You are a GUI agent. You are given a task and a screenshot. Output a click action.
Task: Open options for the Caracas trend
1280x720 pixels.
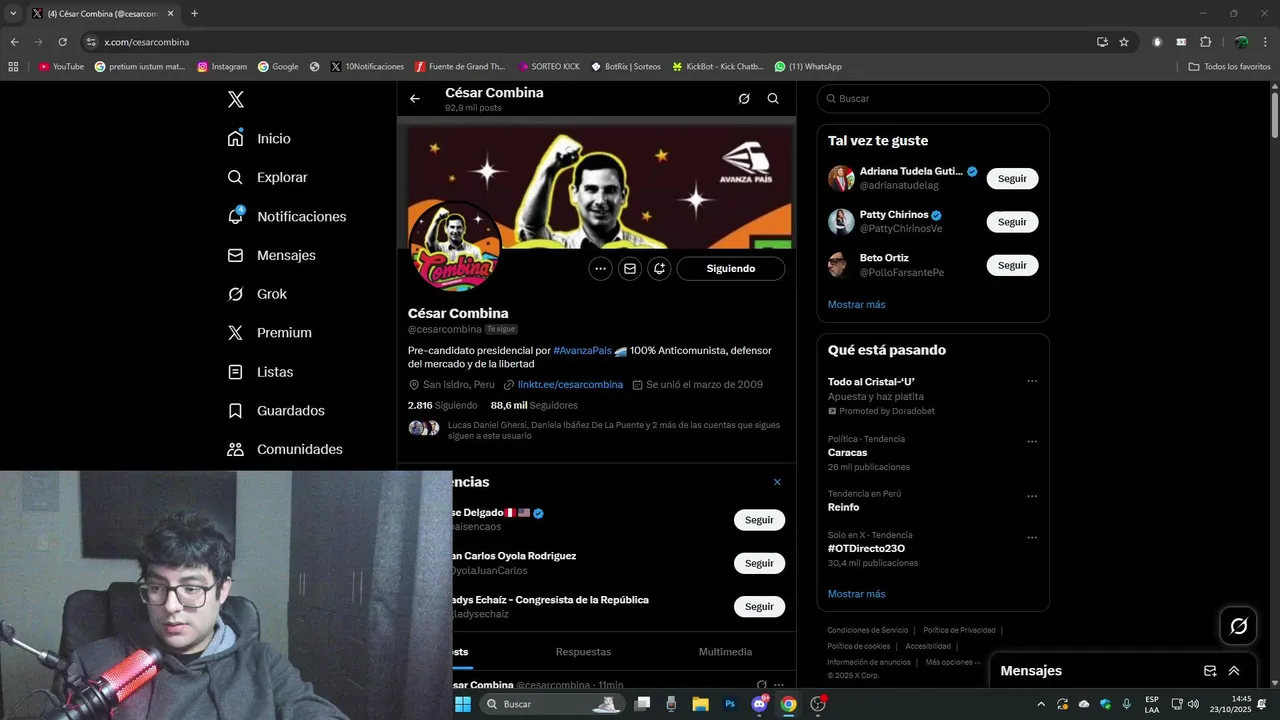[1032, 442]
